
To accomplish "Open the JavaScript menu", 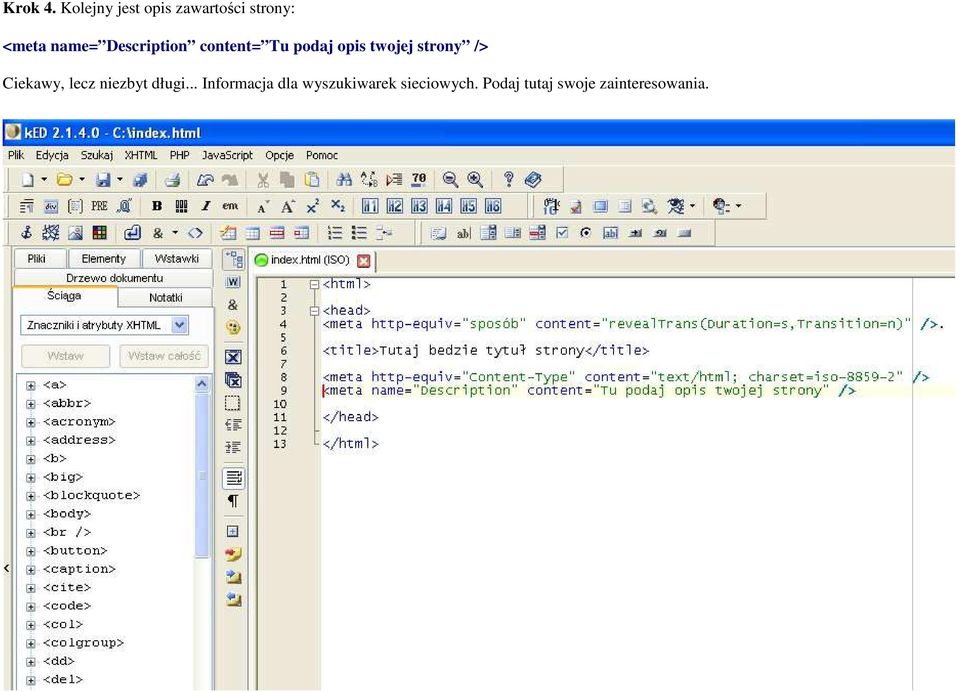I will [x=227, y=156].
